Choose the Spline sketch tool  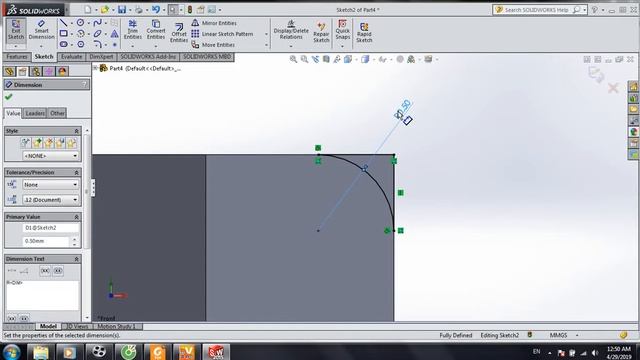[x=97, y=23]
